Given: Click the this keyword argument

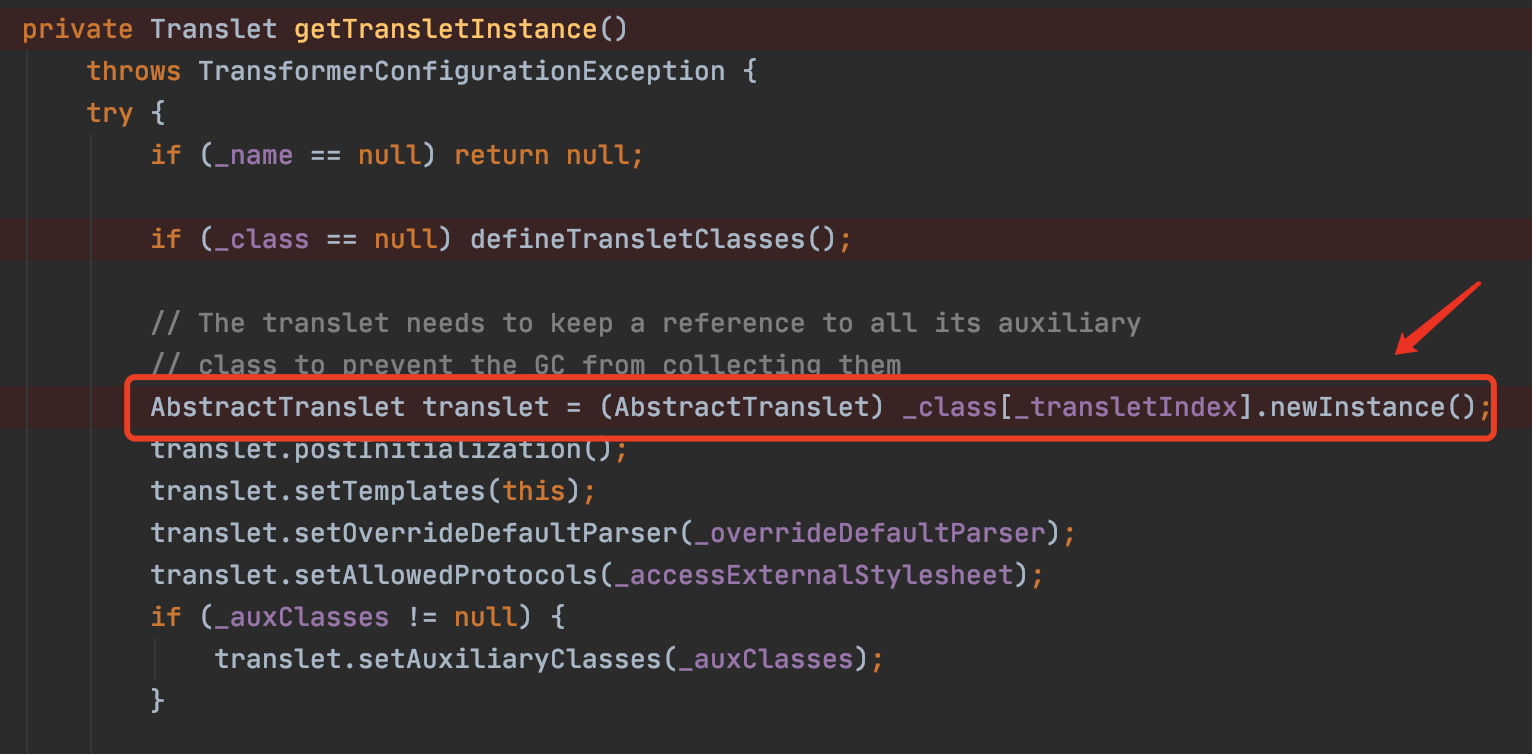Looking at the screenshot, I should [533, 491].
